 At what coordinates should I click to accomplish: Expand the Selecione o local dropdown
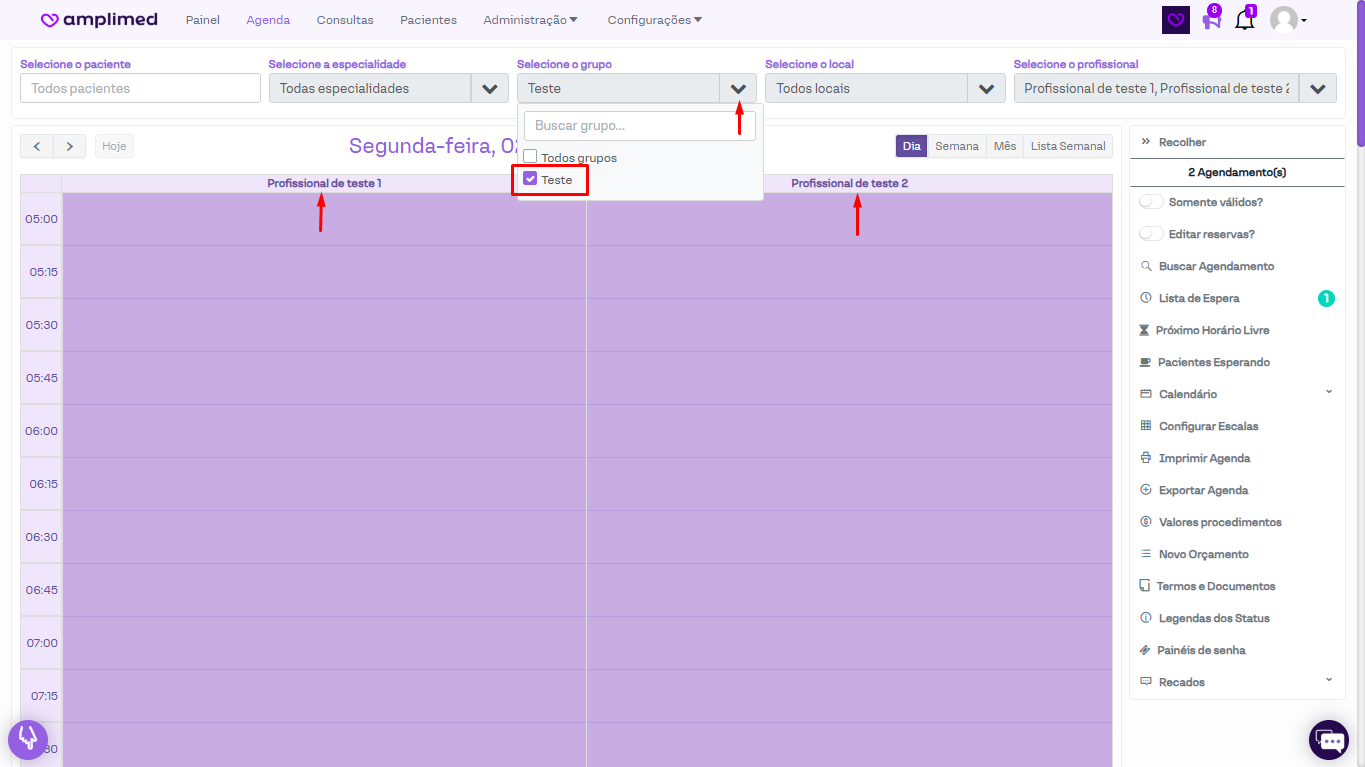(x=986, y=88)
